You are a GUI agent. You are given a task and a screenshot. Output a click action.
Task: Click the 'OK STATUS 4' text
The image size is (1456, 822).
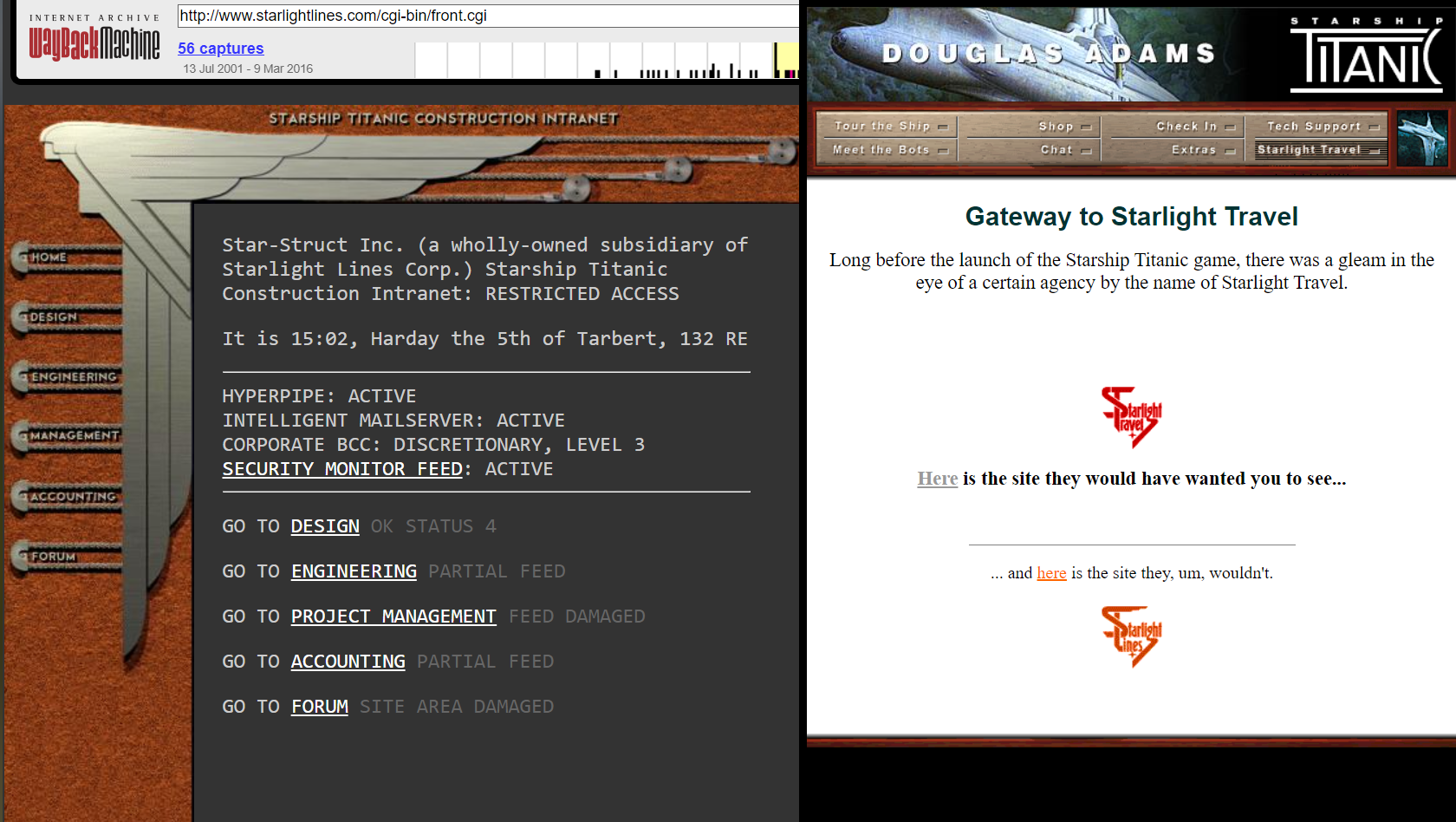pyautogui.click(x=433, y=526)
